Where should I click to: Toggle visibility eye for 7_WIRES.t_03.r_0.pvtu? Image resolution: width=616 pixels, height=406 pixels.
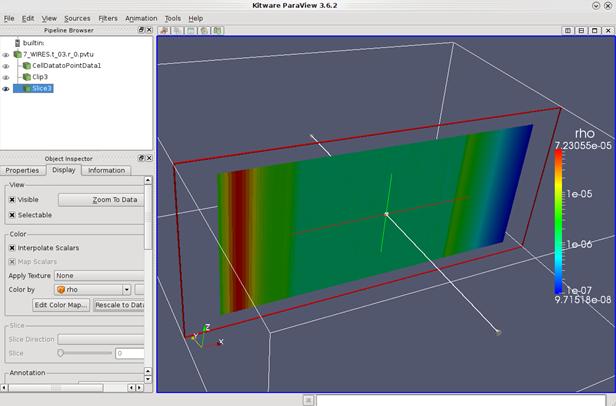tap(6, 55)
